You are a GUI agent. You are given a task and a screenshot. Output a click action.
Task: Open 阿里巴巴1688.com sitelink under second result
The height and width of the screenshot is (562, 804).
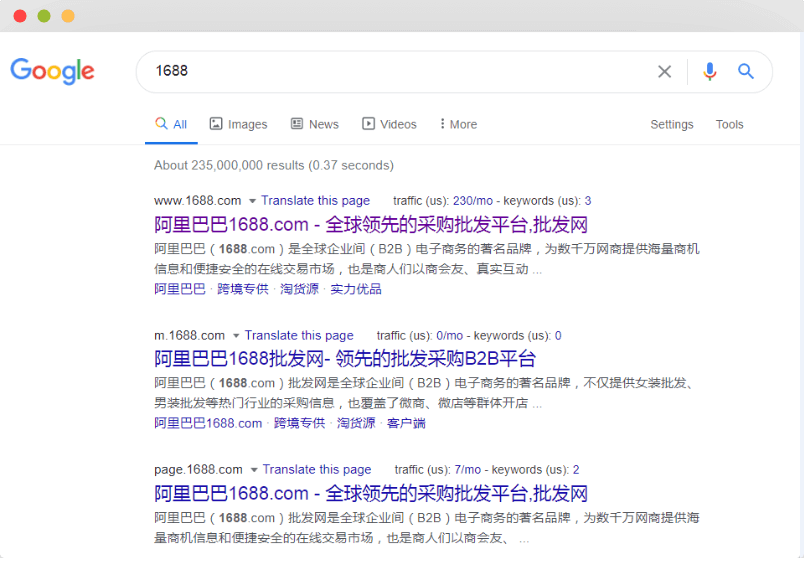(x=208, y=423)
